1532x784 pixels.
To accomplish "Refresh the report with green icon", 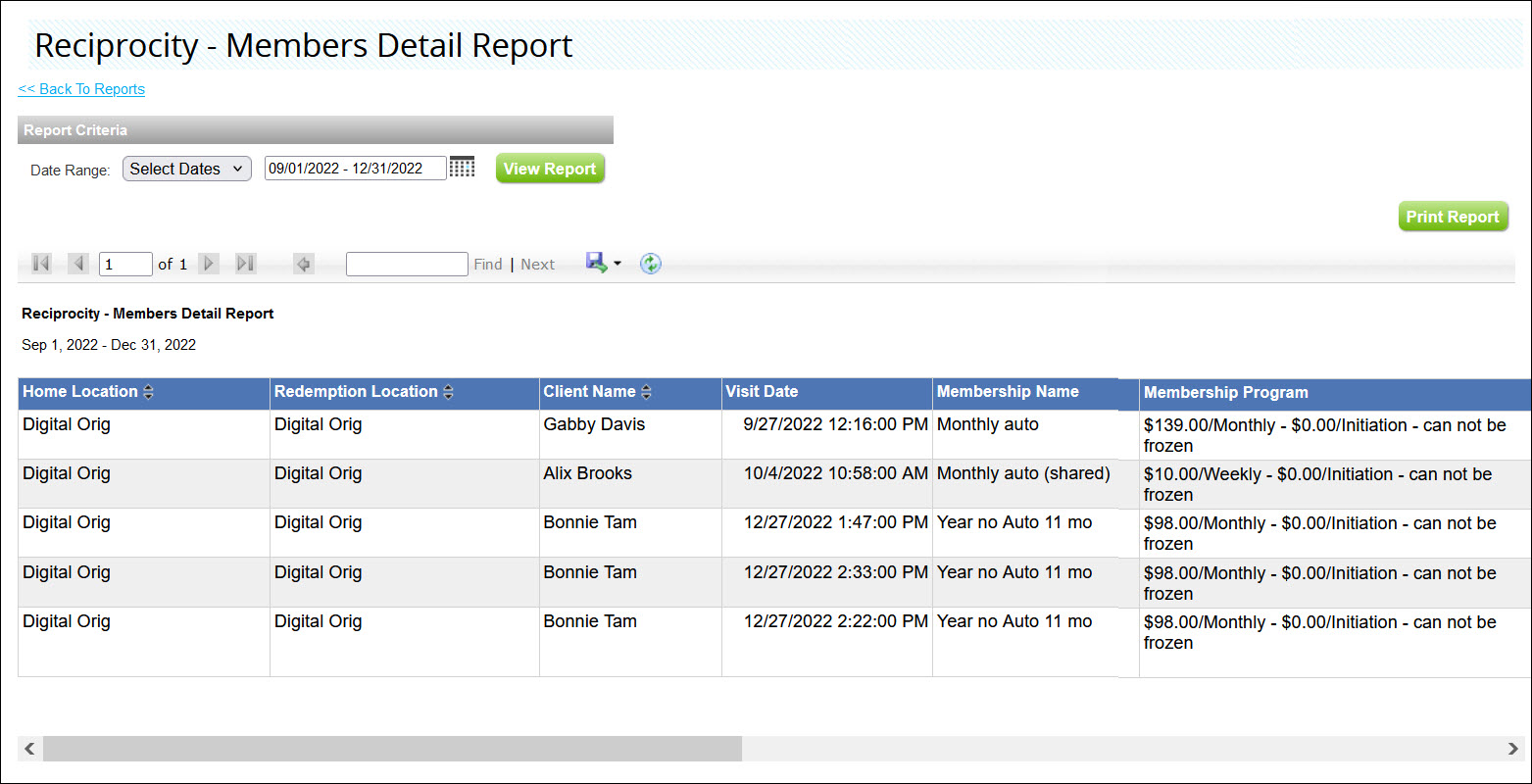I will coord(651,264).
